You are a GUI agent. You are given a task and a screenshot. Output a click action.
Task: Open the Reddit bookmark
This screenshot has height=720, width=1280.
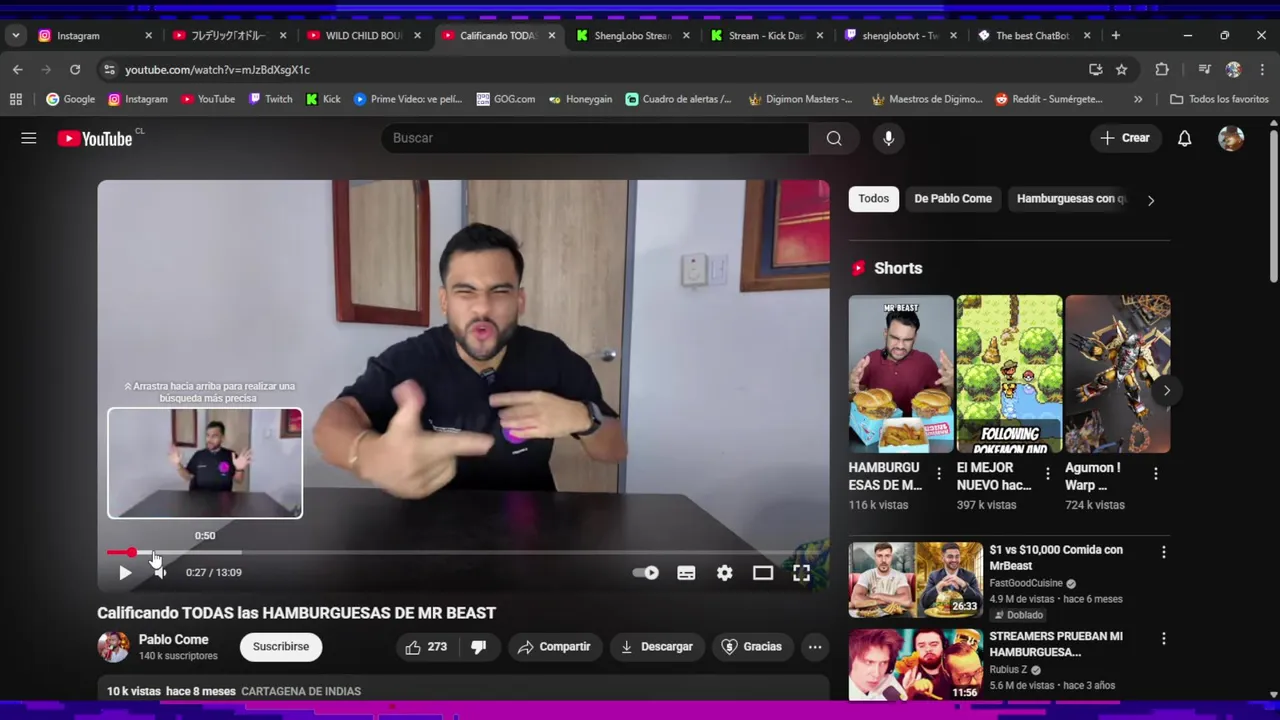[1049, 99]
